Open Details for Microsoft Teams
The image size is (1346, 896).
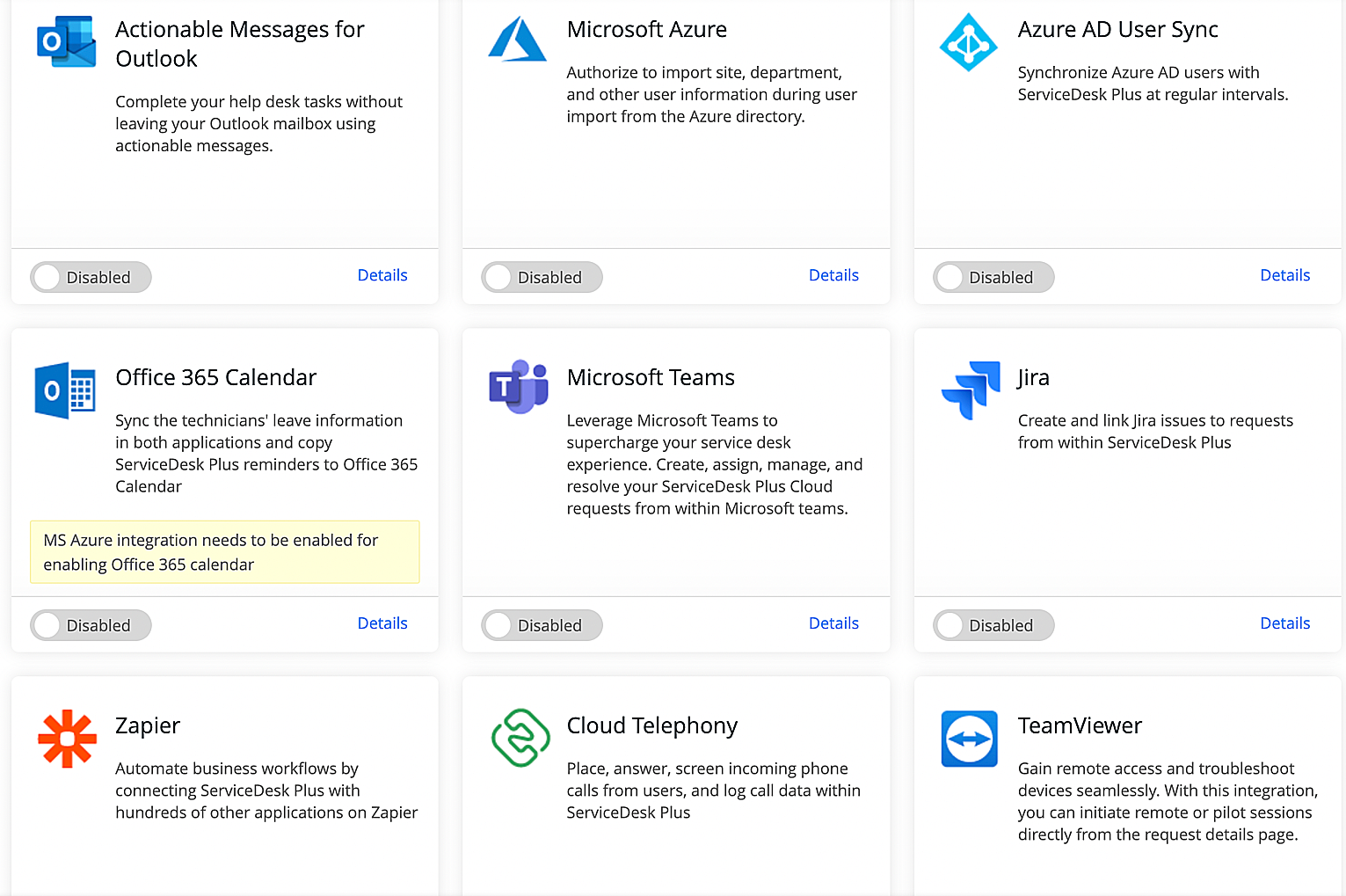tap(833, 623)
